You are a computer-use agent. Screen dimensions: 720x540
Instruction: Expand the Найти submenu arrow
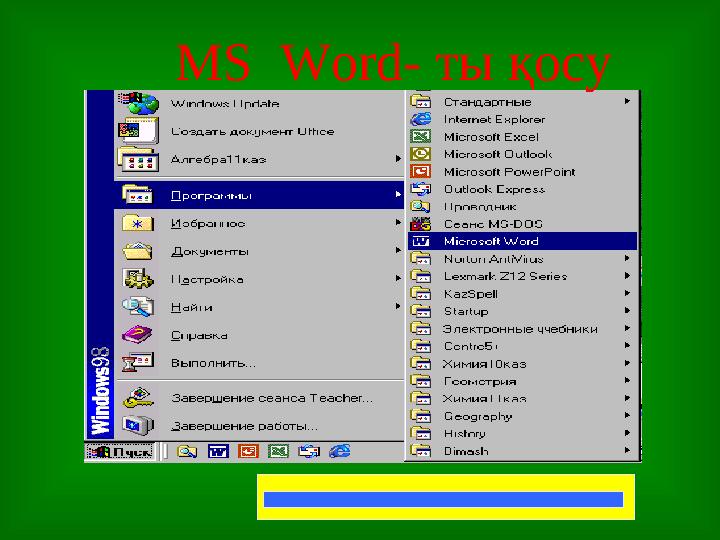point(398,306)
